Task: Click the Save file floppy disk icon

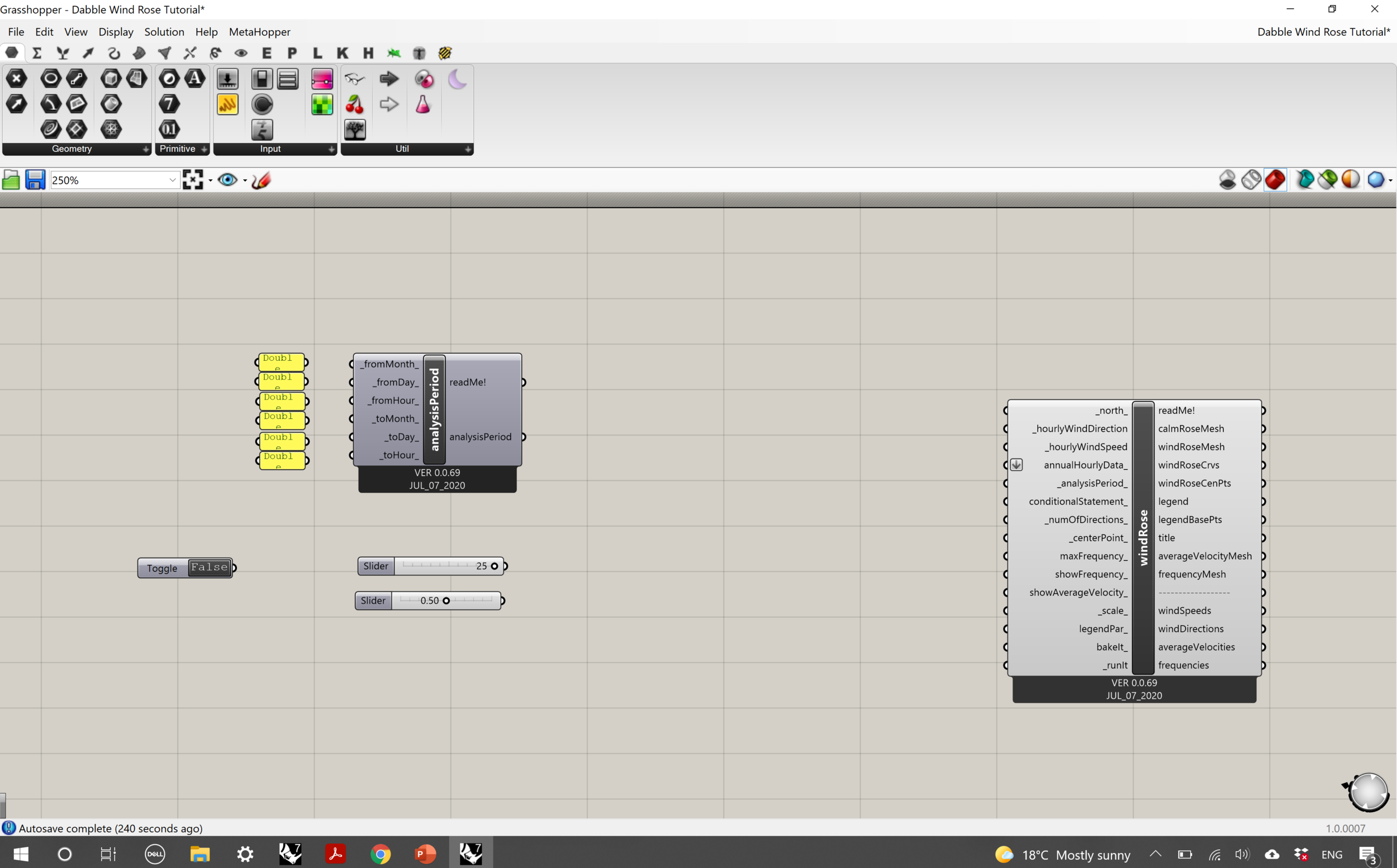Action: pyautogui.click(x=35, y=180)
